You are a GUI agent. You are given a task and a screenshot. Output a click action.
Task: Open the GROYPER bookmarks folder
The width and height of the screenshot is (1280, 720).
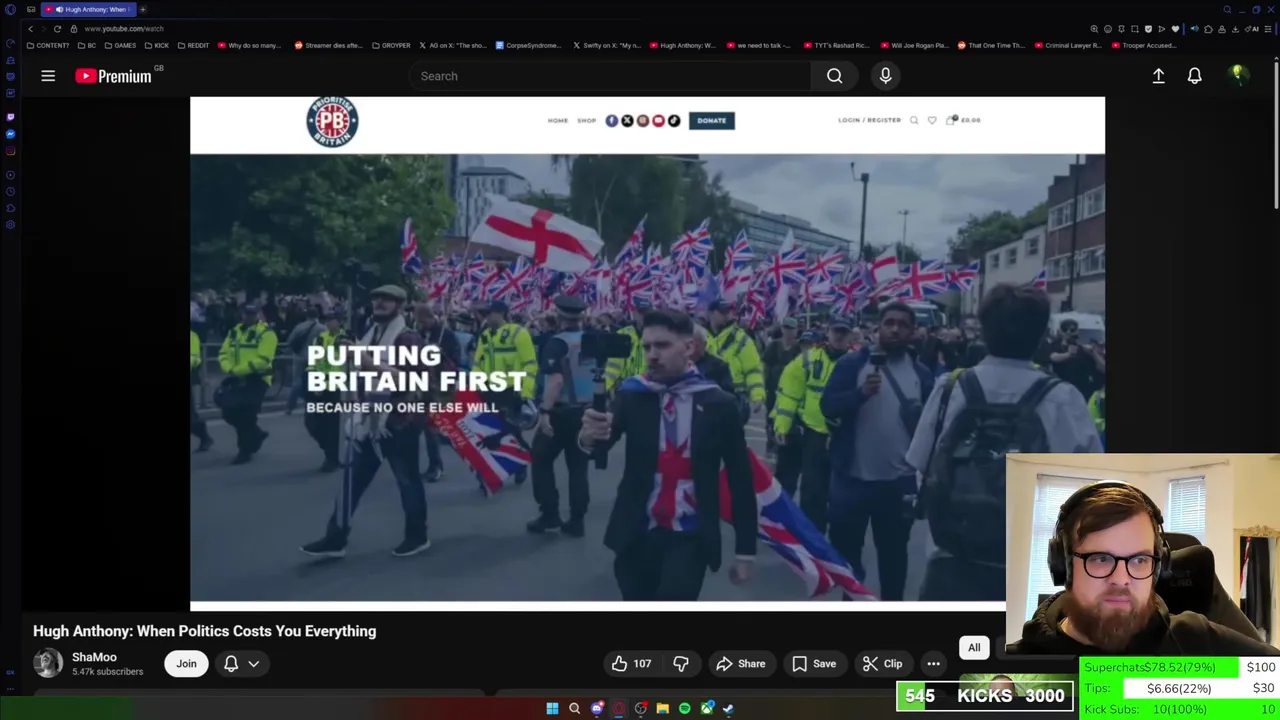pos(391,45)
